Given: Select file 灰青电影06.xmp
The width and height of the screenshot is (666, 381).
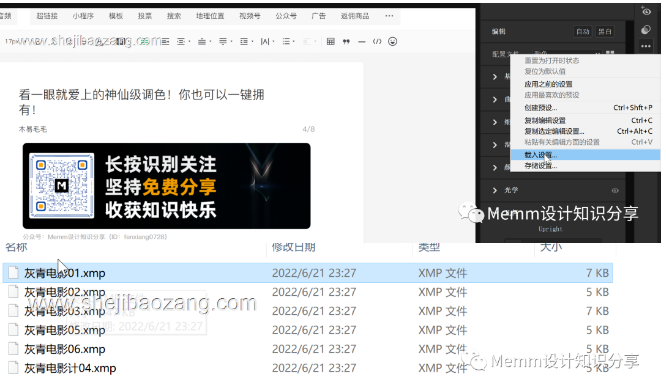Looking at the screenshot, I should (x=308, y=349).
